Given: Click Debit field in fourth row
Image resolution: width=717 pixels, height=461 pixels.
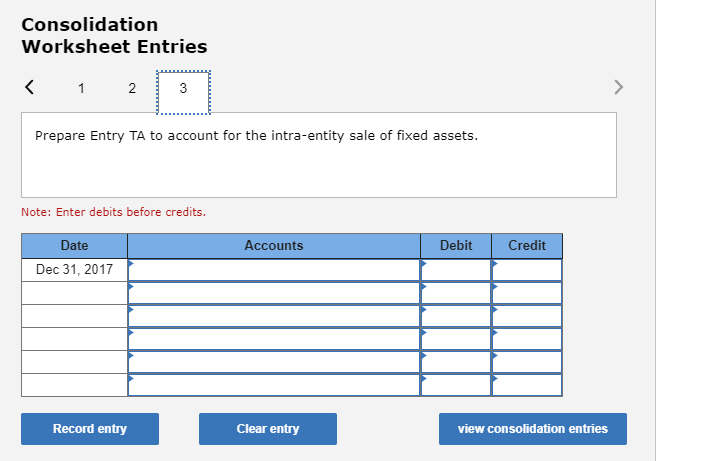Looking at the screenshot, I should pos(456,339).
